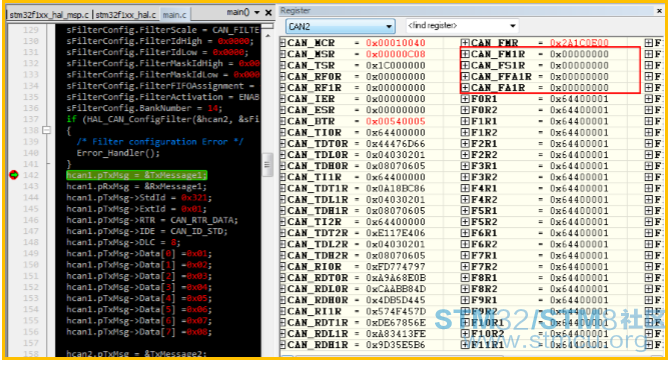Click the code line hcan1.pRxMsg = &RxMessage1
Image resolution: width=672 pixels, height=365 pixels.
[x=136, y=186]
